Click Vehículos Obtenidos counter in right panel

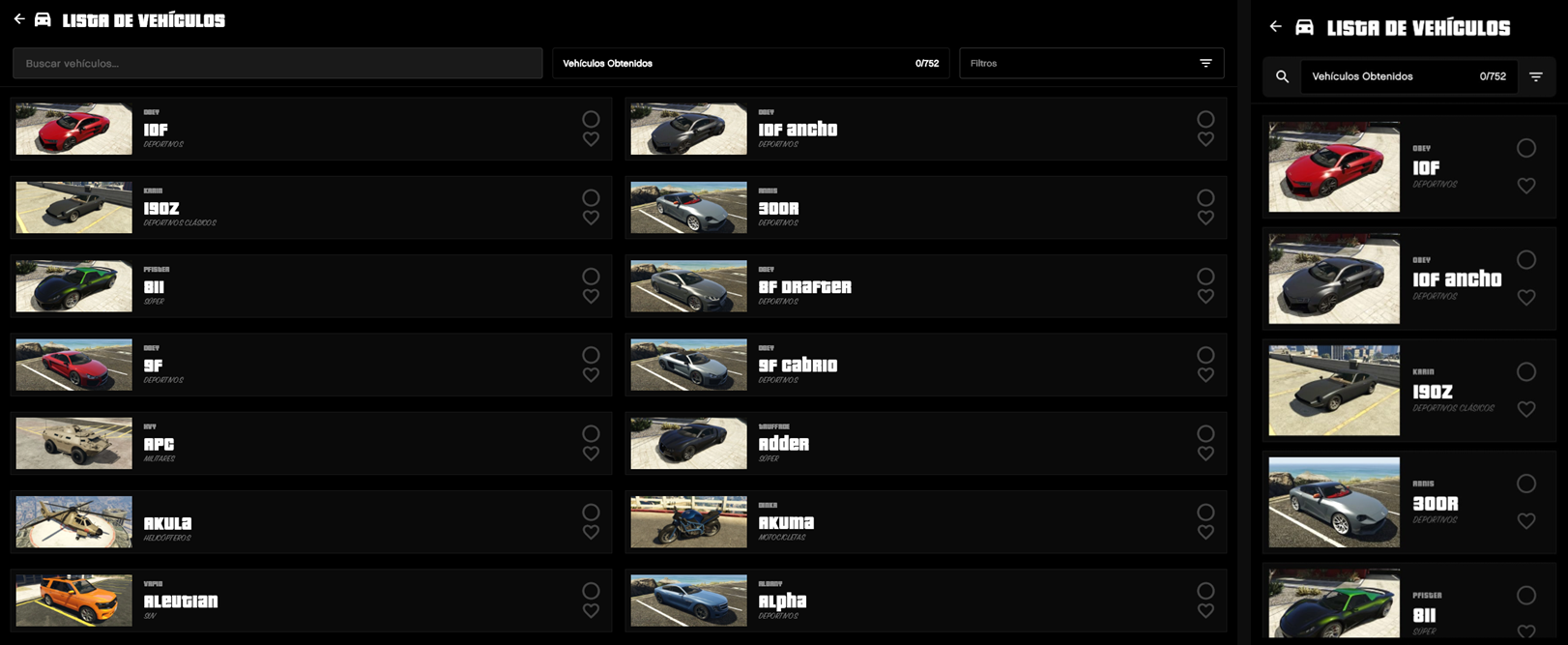click(1408, 76)
